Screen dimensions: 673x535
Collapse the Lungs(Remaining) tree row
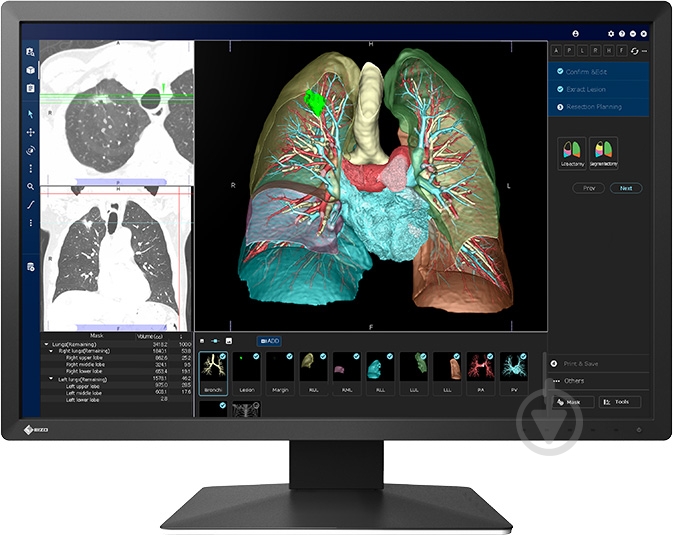point(46,344)
